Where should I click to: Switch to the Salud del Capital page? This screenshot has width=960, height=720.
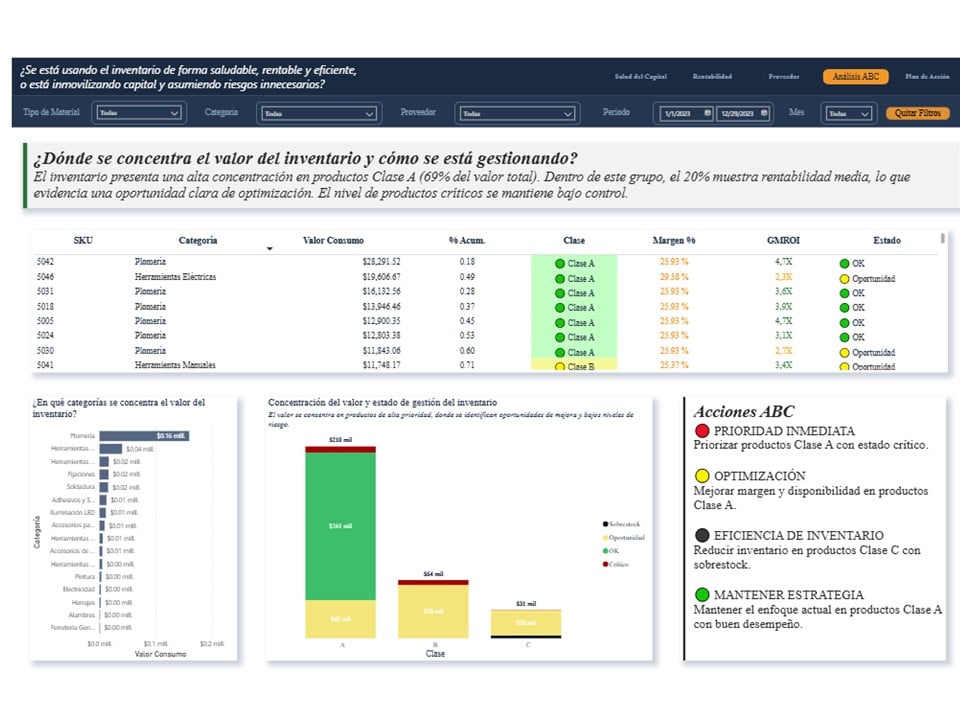point(640,77)
